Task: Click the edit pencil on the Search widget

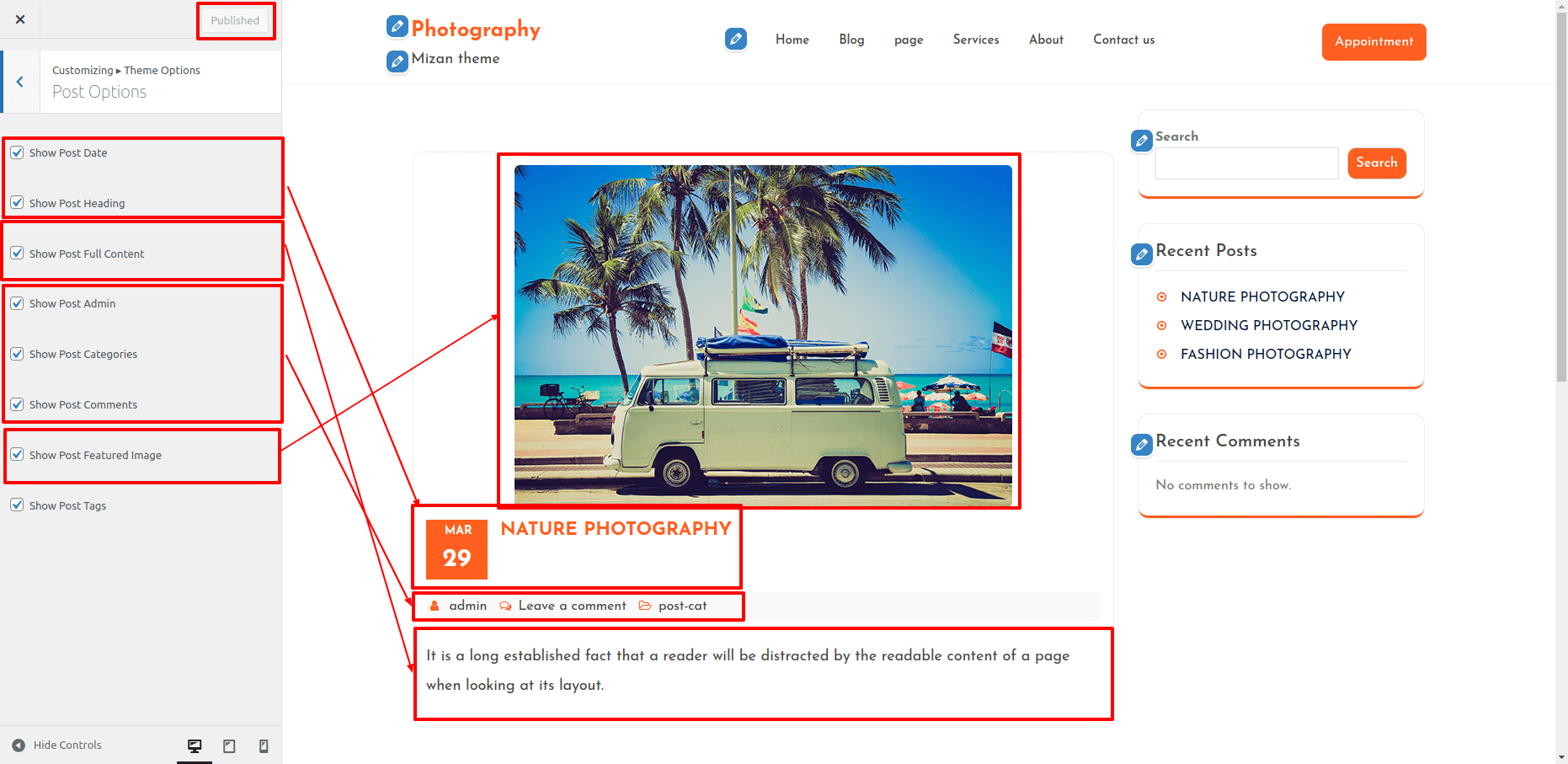Action: pyautogui.click(x=1142, y=141)
